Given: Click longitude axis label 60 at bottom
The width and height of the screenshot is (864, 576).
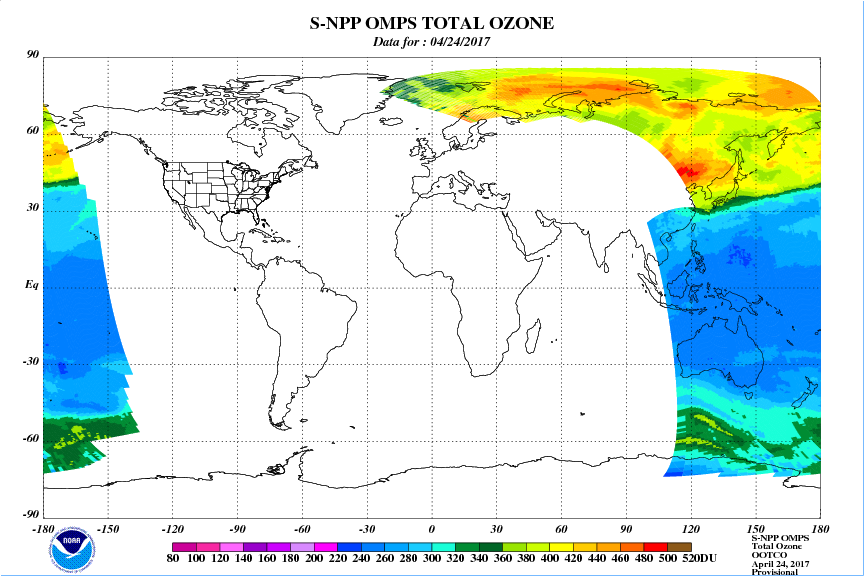Looking at the screenshot, I should [561, 529].
